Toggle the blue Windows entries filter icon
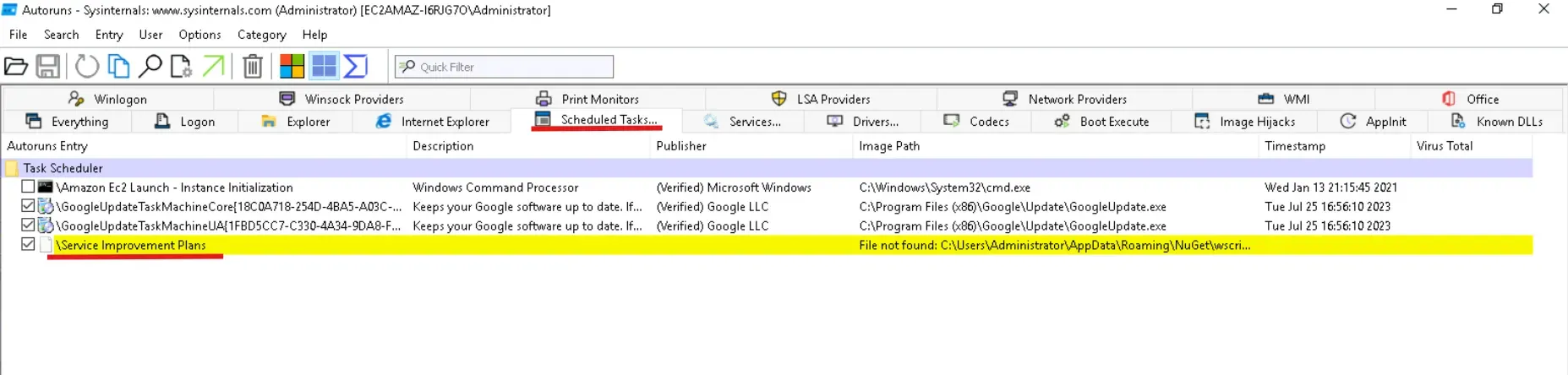The image size is (1568, 375). tap(324, 66)
